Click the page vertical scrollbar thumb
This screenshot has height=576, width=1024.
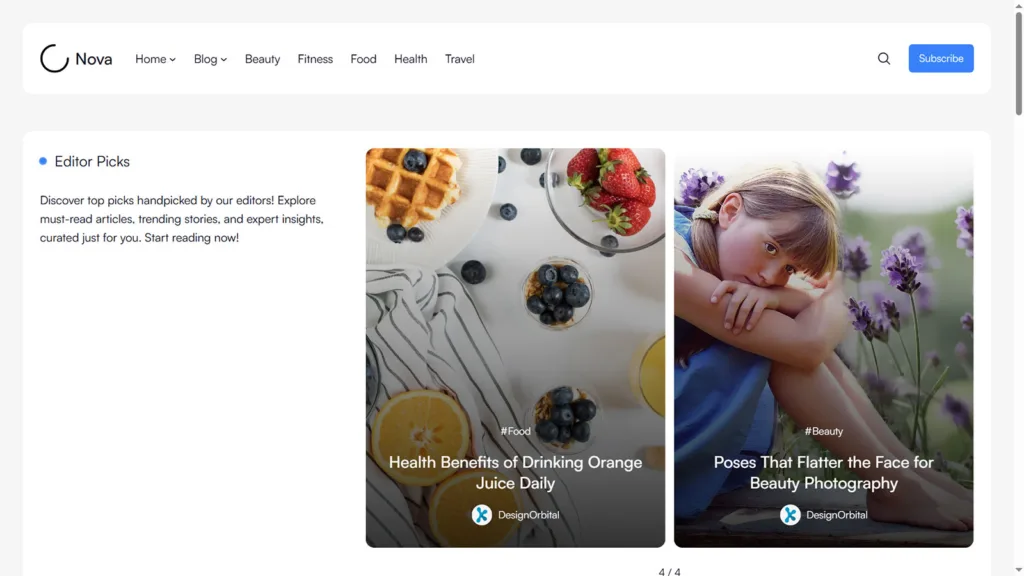[1019, 60]
